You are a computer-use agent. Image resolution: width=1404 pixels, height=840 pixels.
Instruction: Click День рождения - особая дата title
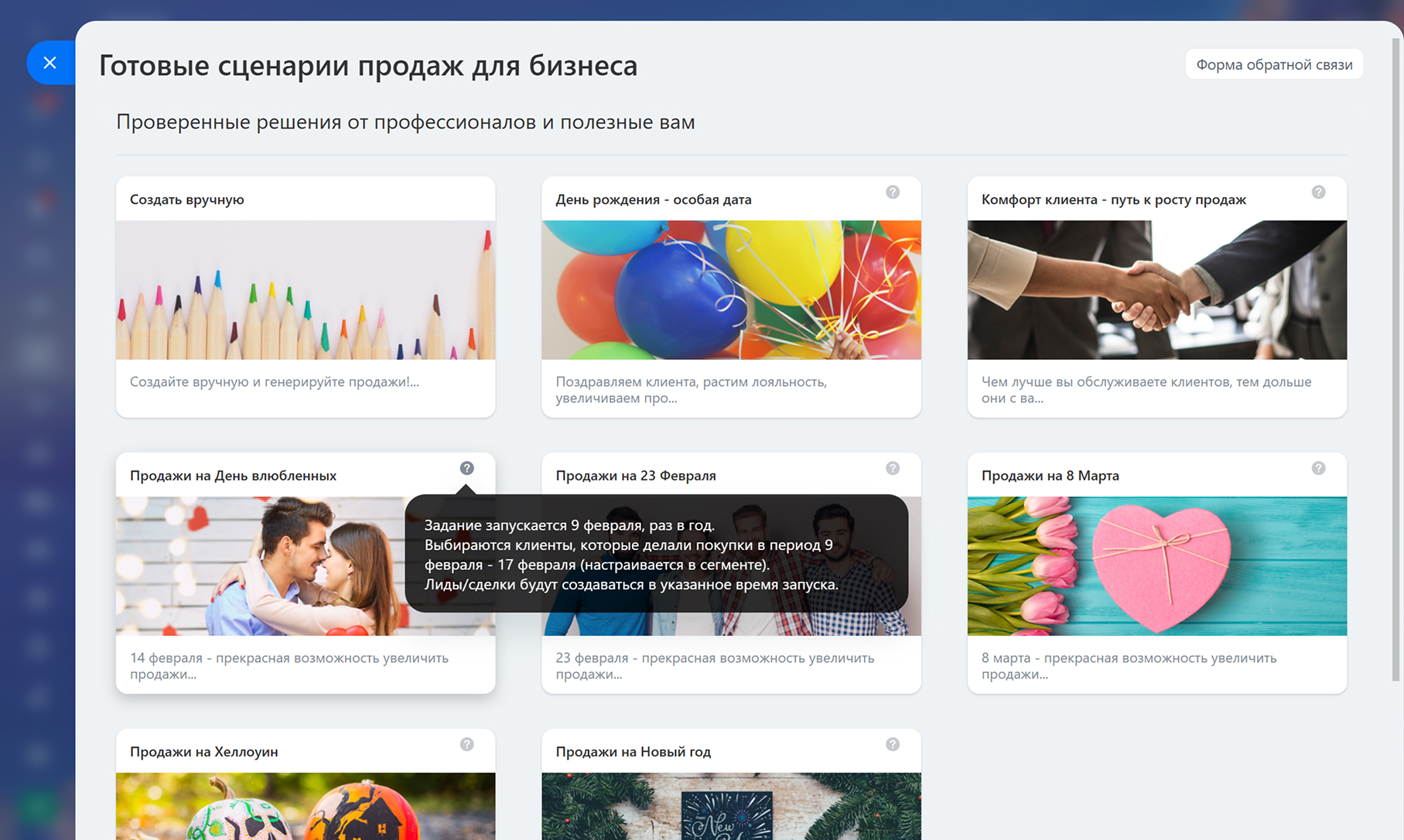pyautogui.click(x=654, y=200)
